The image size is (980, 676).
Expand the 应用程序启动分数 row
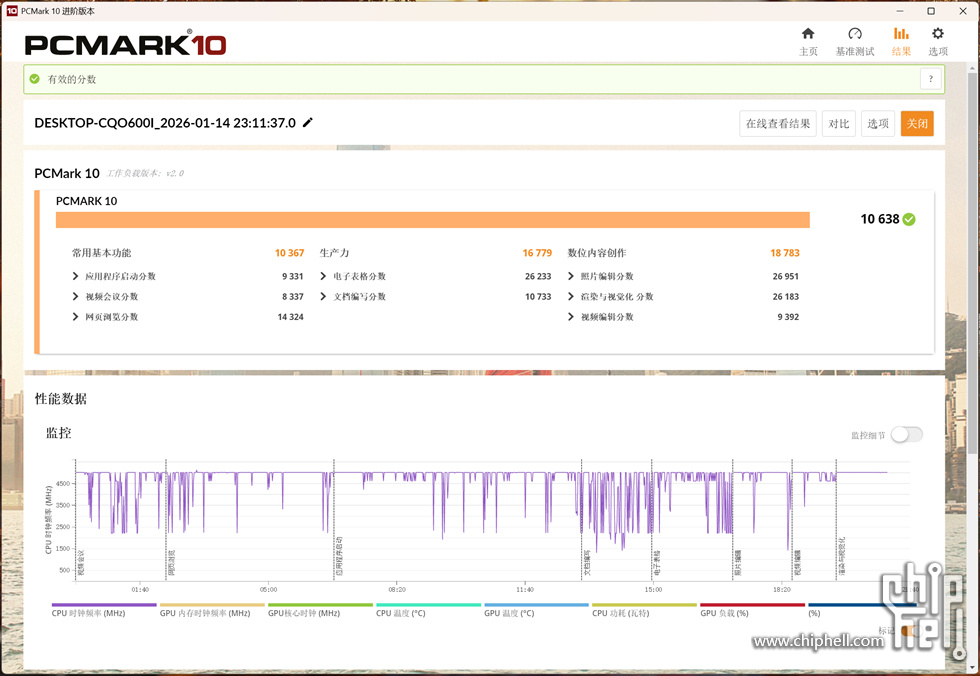click(x=76, y=276)
